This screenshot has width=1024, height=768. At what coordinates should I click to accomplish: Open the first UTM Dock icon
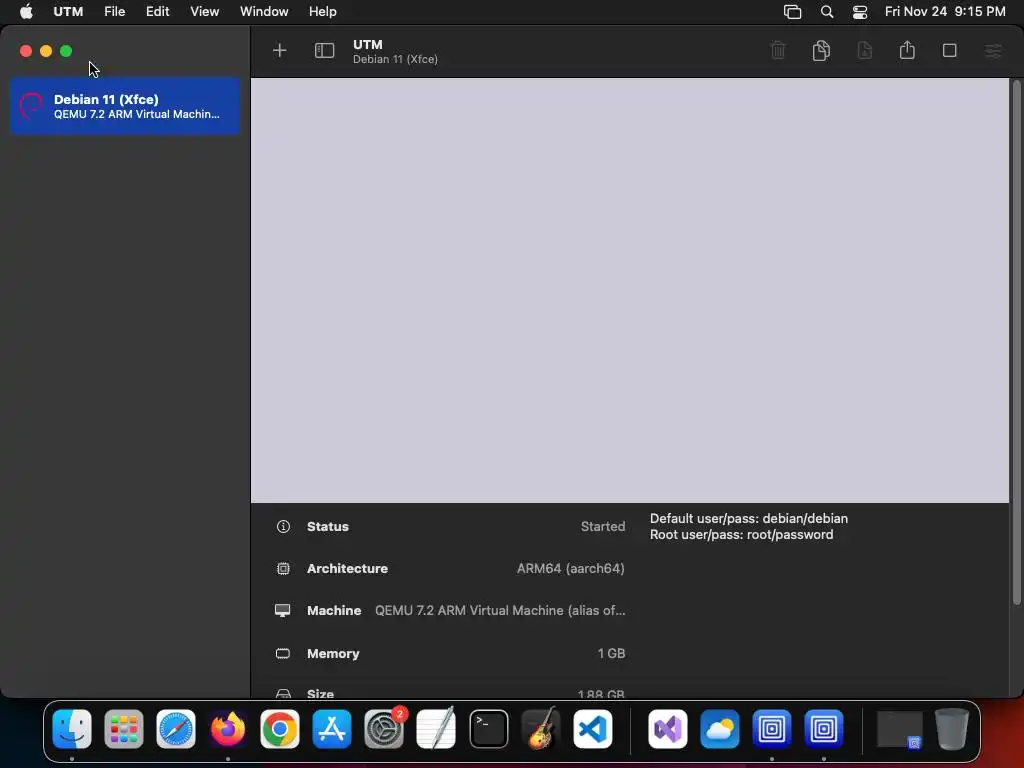click(x=771, y=729)
